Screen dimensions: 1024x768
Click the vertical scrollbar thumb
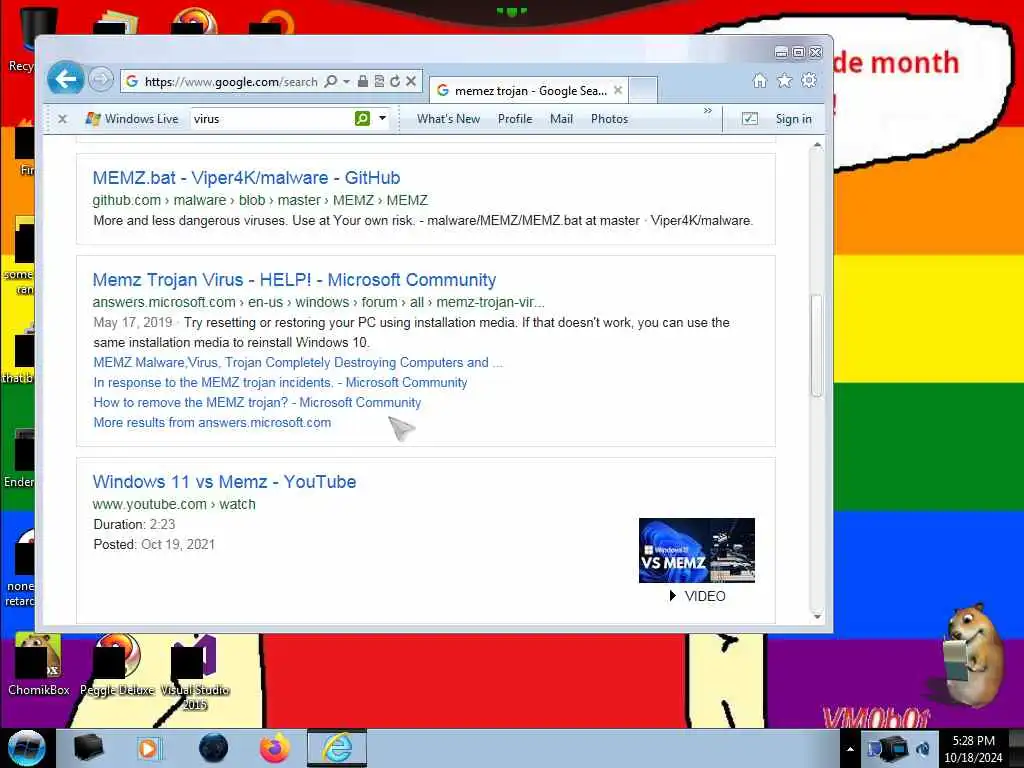click(x=817, y=345)
